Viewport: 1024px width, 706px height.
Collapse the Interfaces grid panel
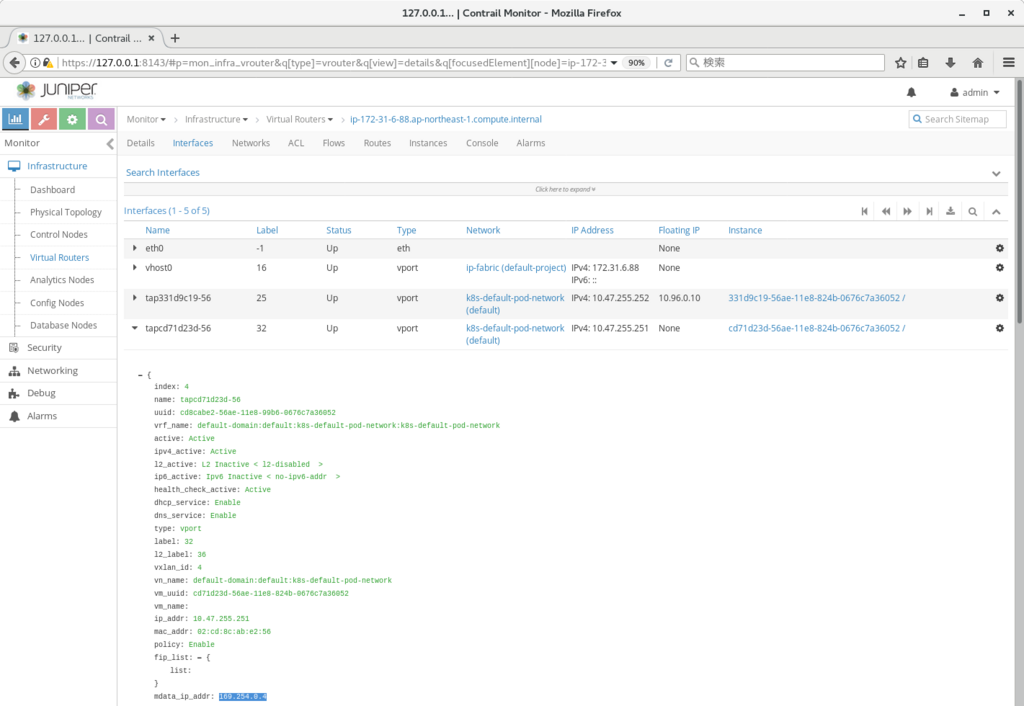(x=996, y=212)
